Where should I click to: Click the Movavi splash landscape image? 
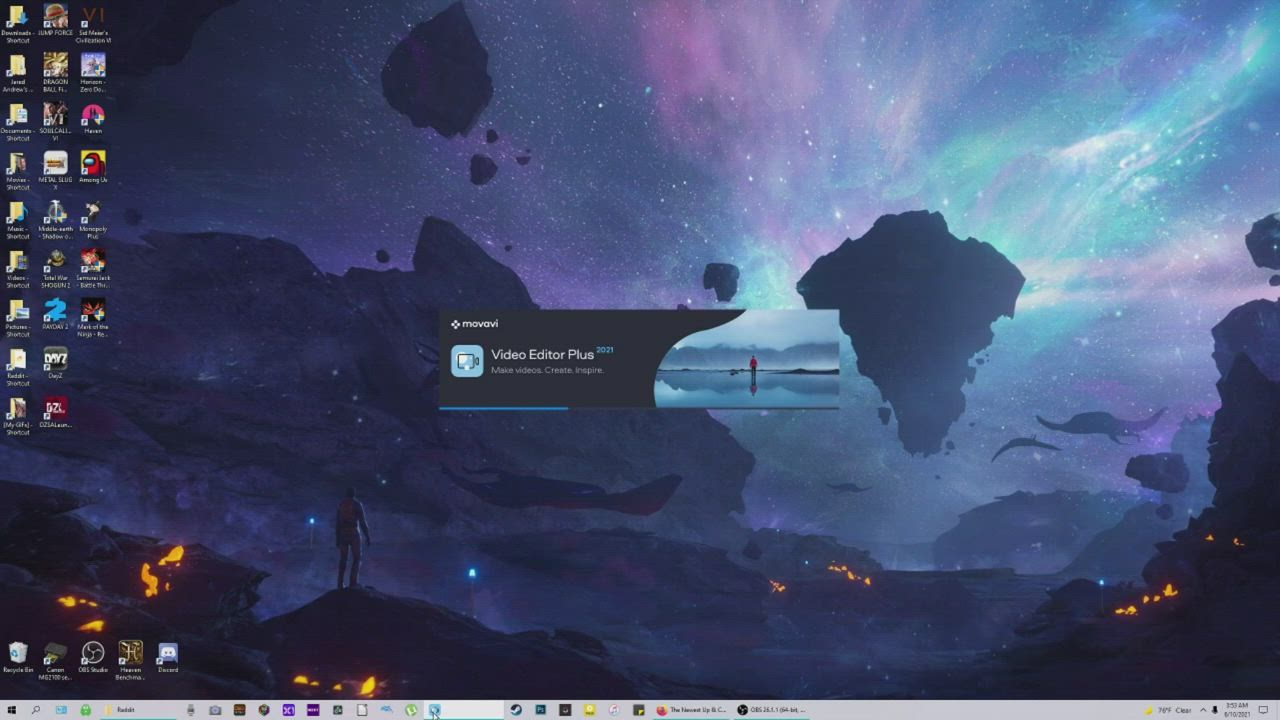pyautogui.click(x=747, y=359)
